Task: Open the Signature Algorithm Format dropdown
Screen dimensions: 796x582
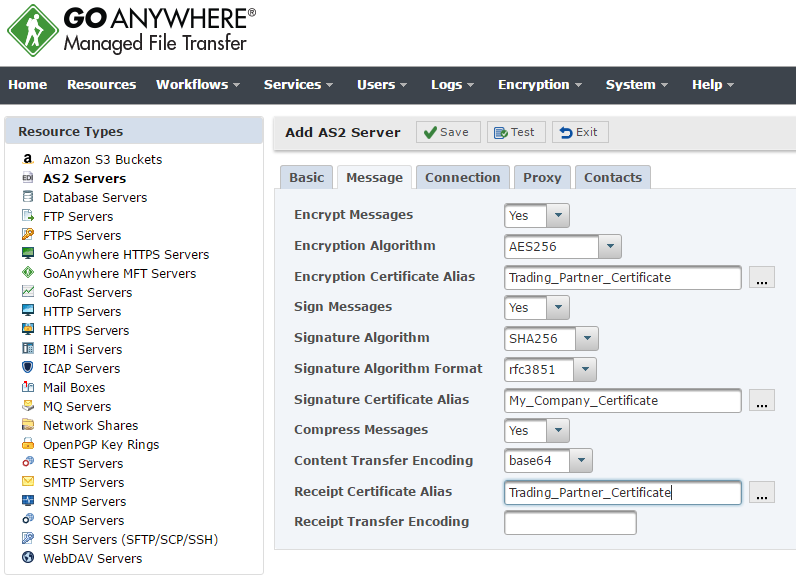Action: (585, 369)
